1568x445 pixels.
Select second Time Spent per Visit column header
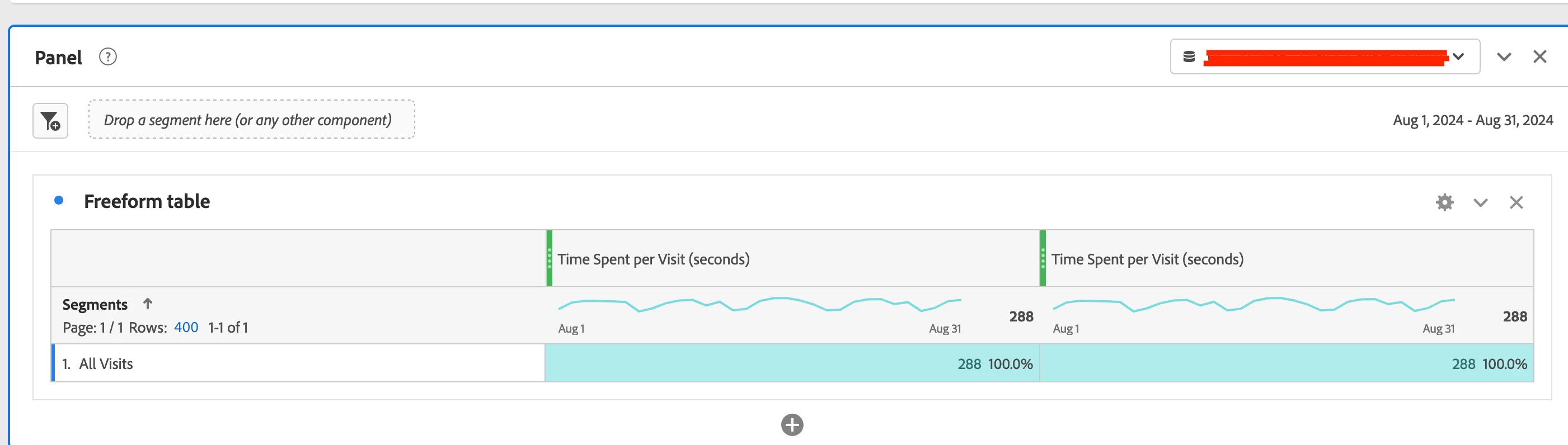(1147, 259)
